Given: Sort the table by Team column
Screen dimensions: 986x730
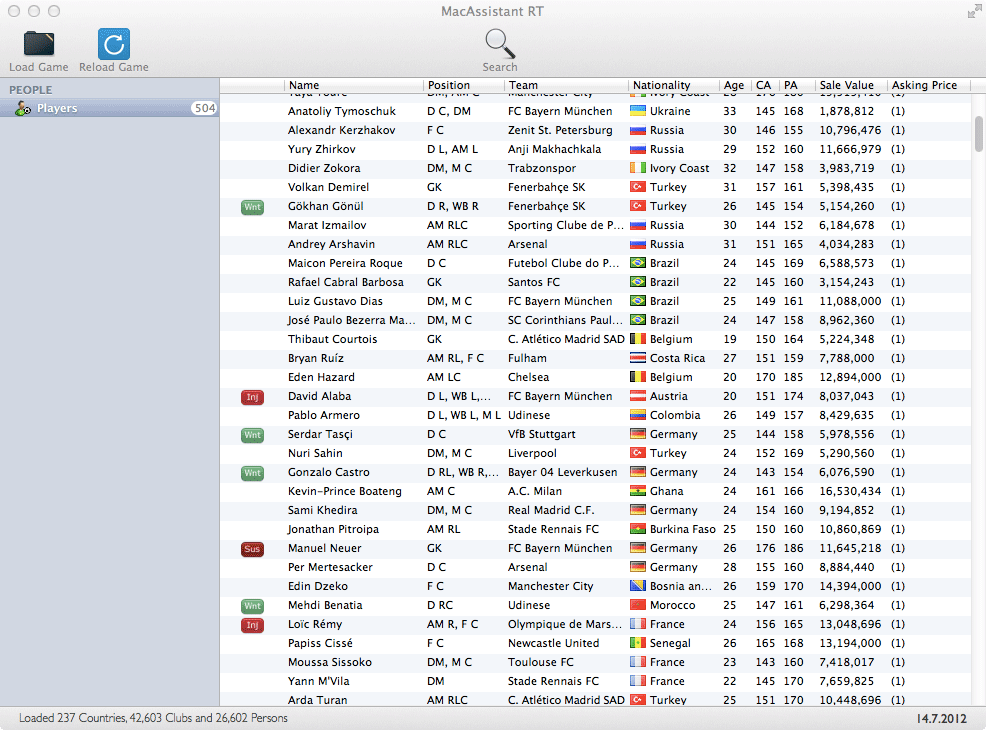Looking at the screenshot, I should click(566, 85).
